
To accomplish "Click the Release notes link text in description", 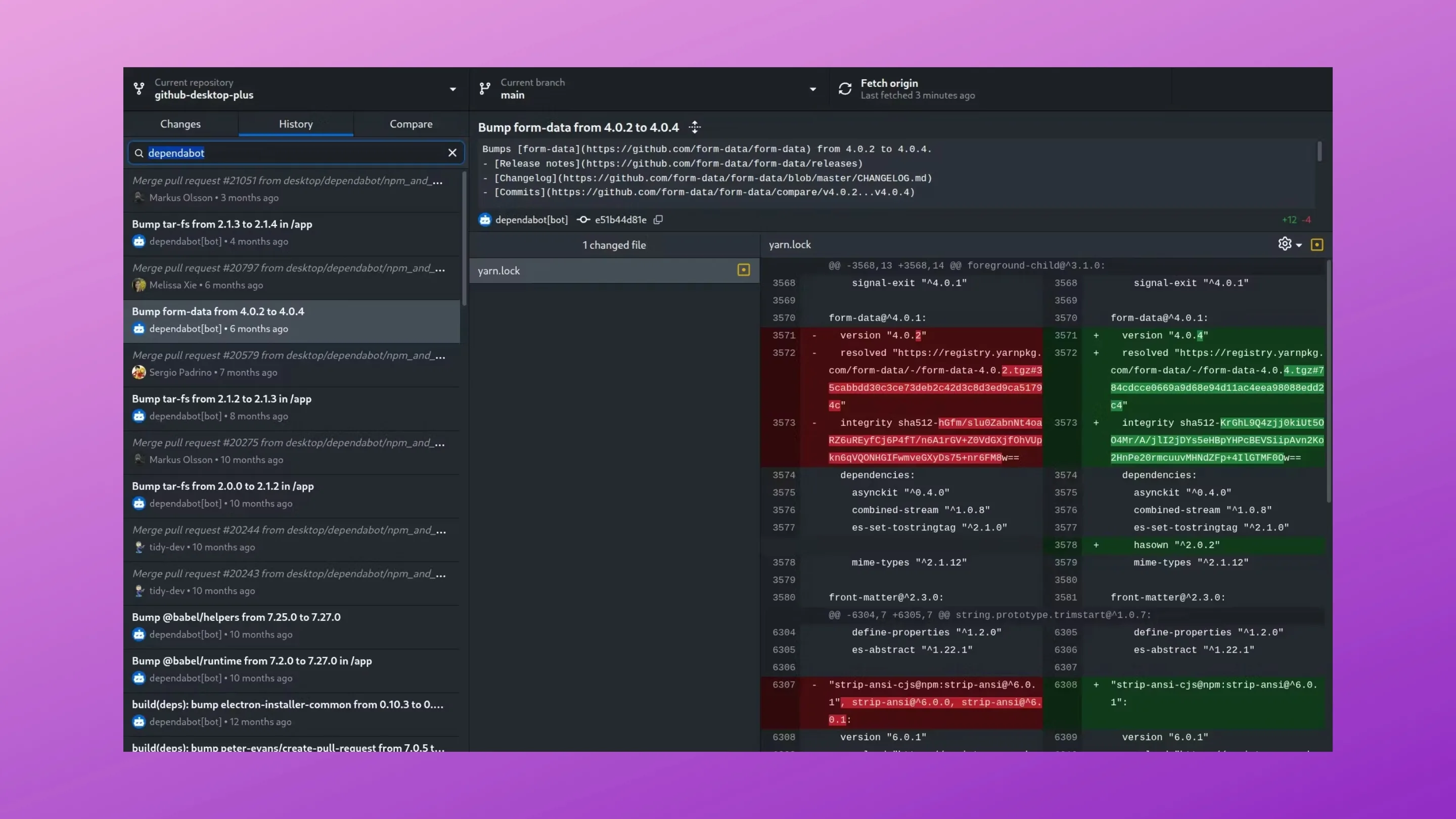I will pyautogui.click(x=678, y=164).
